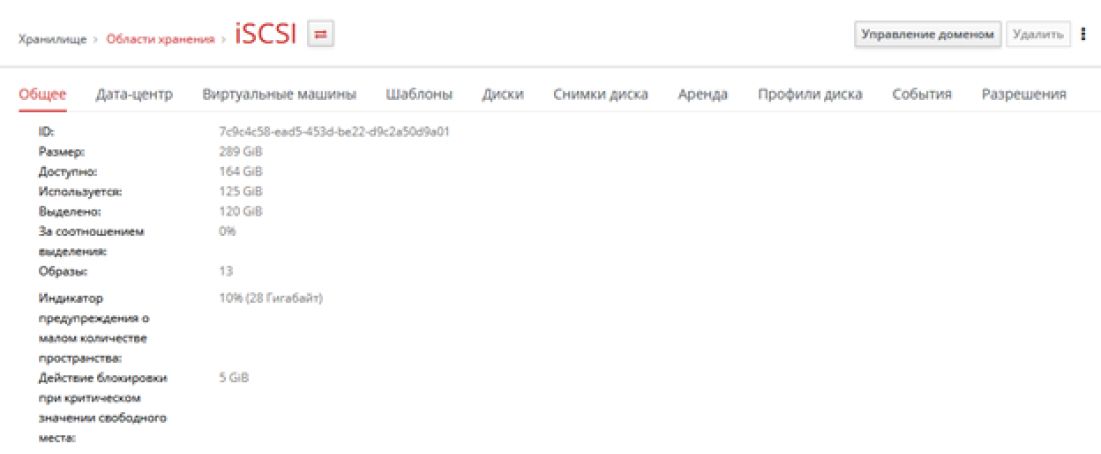
Task: Open the События tab
Action: 921,94
